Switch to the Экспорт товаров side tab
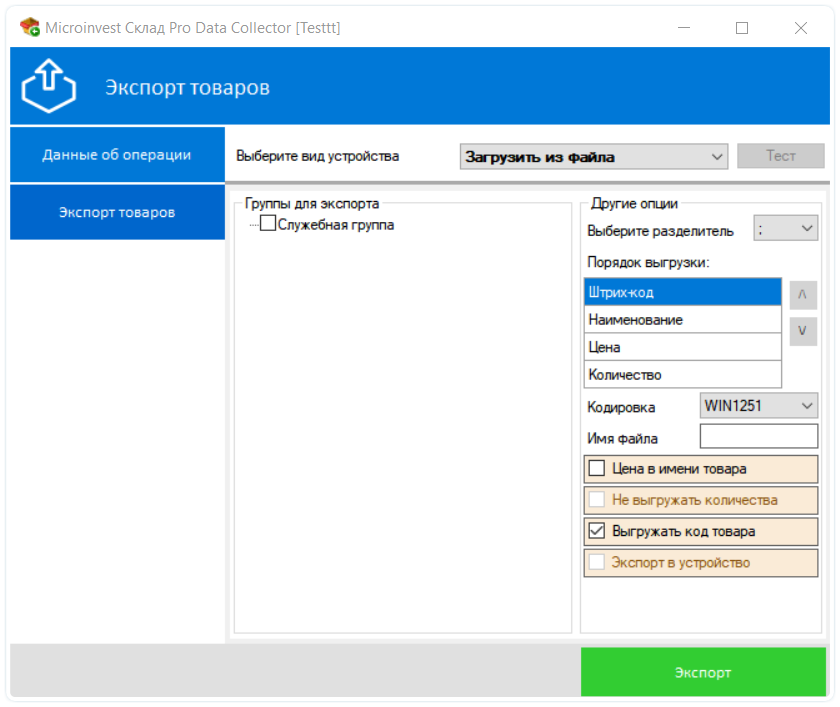 (x=117, y=212)
